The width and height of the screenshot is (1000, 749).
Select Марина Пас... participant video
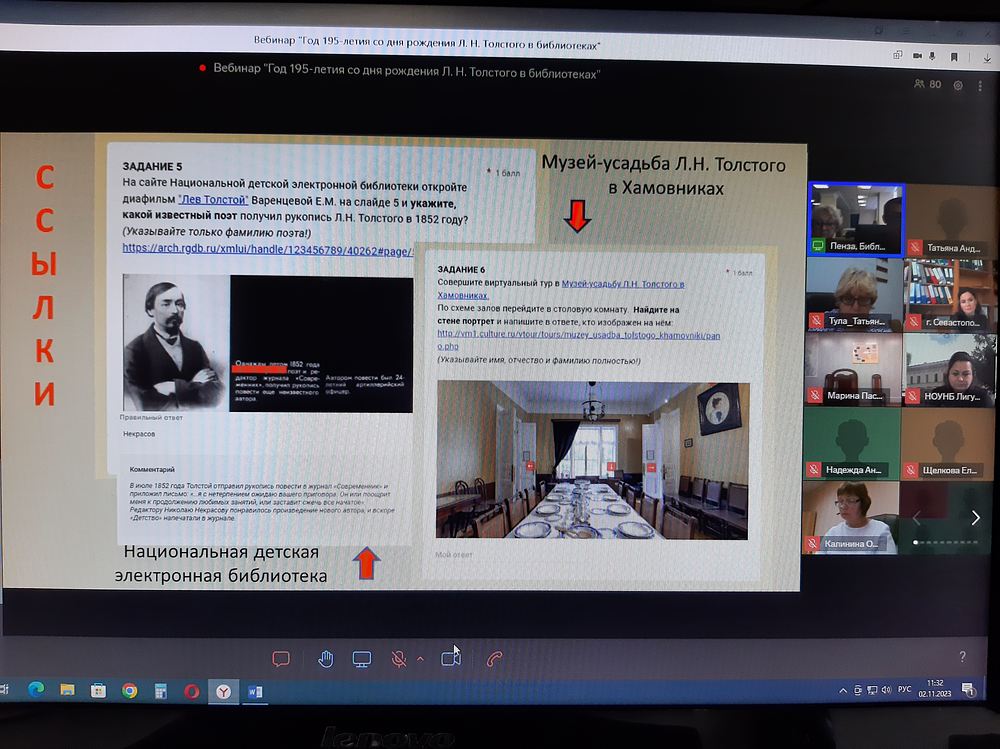[853, 369]
